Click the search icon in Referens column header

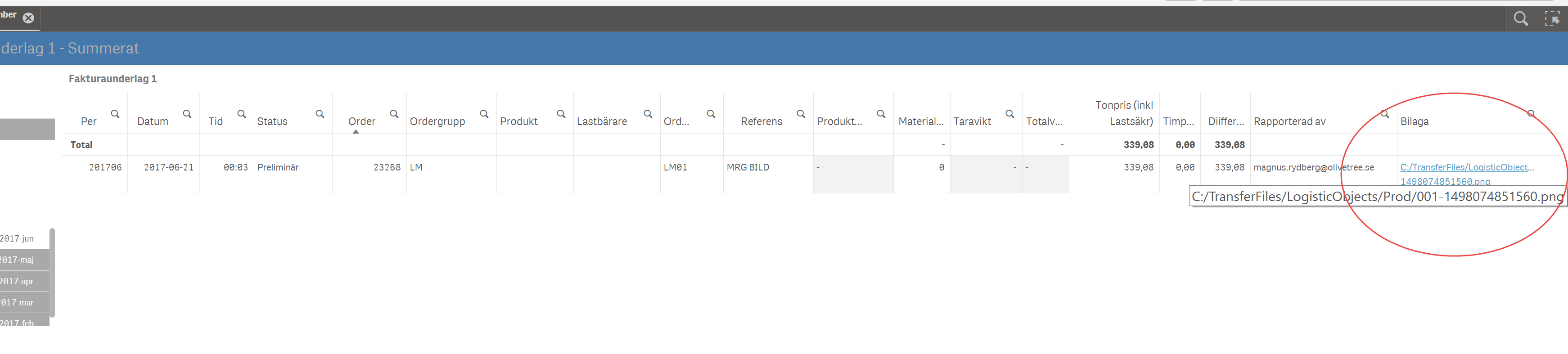tap(801, 114)
